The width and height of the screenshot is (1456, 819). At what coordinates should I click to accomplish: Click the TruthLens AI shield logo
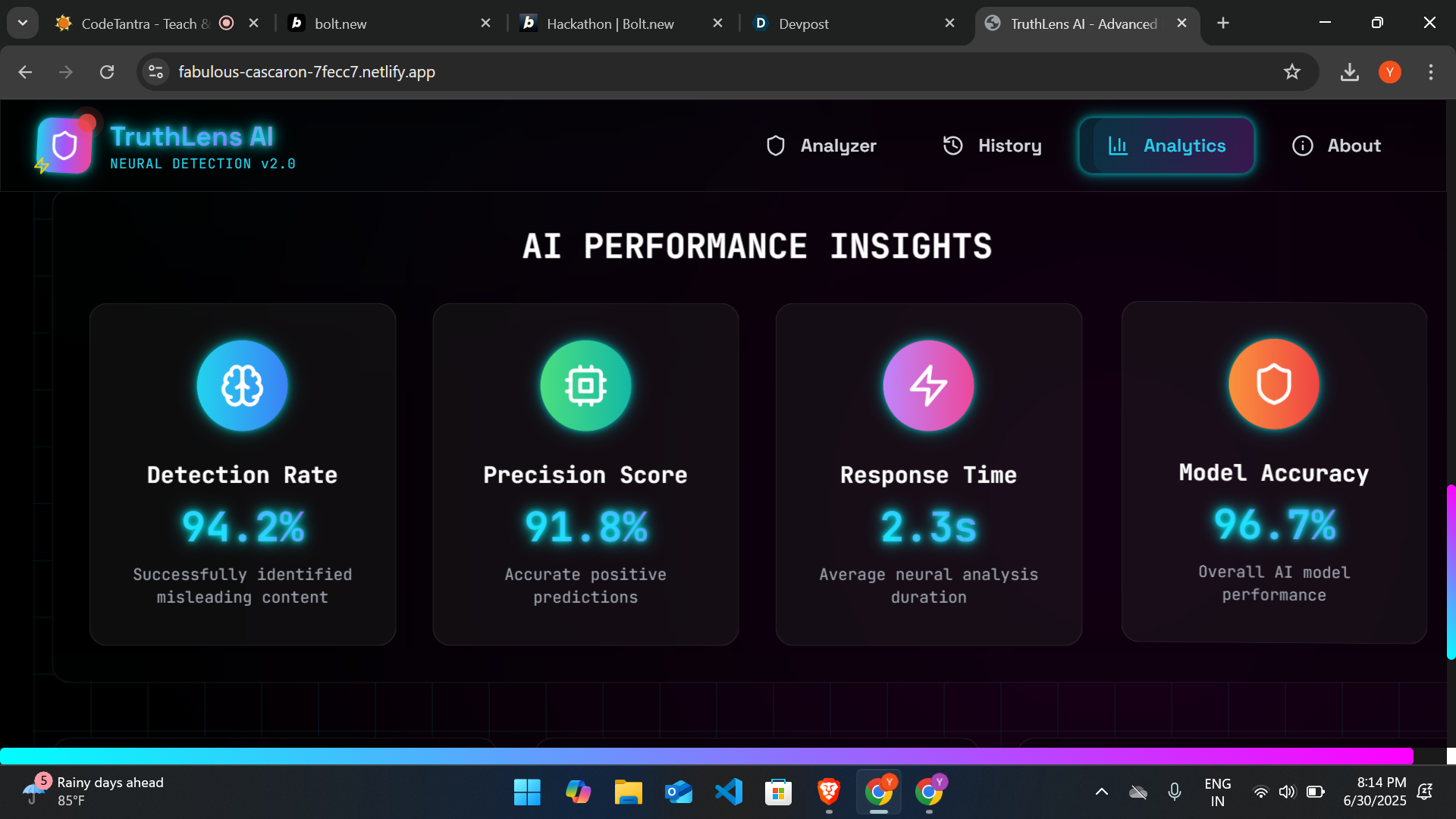64,146
